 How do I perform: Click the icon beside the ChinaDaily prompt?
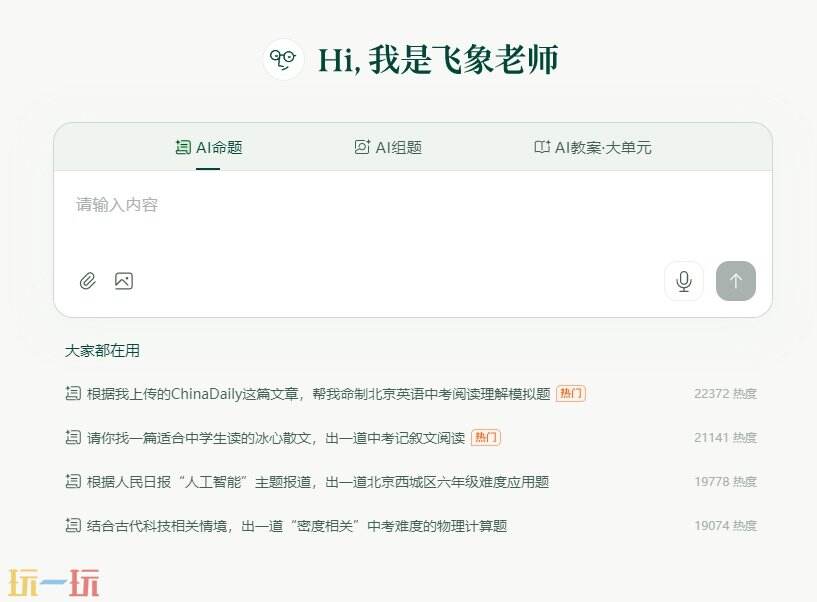[x=71, y=394]
